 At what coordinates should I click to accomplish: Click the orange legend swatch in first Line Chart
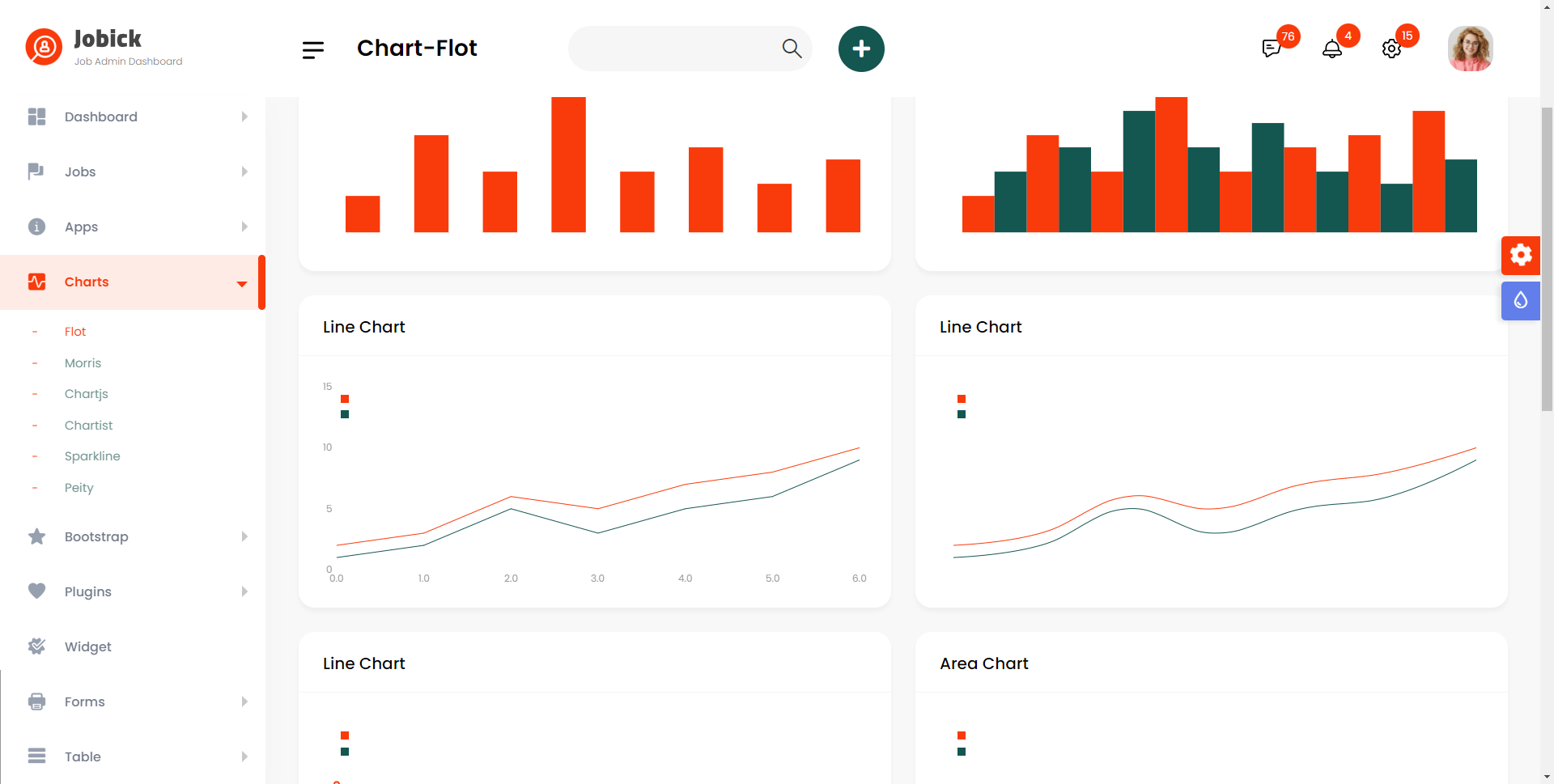tap(345, 399)
